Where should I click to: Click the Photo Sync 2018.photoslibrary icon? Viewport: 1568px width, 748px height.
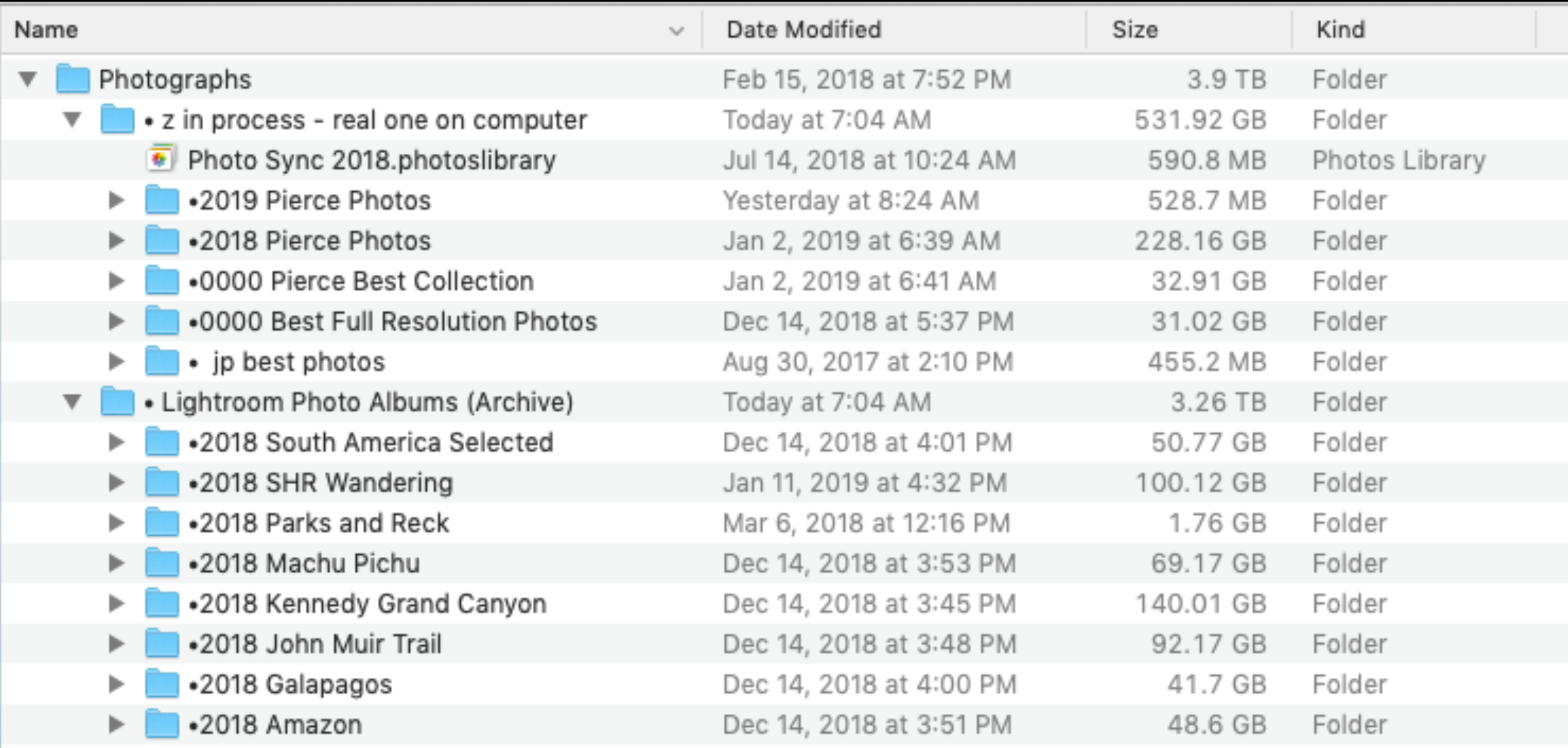160,159
